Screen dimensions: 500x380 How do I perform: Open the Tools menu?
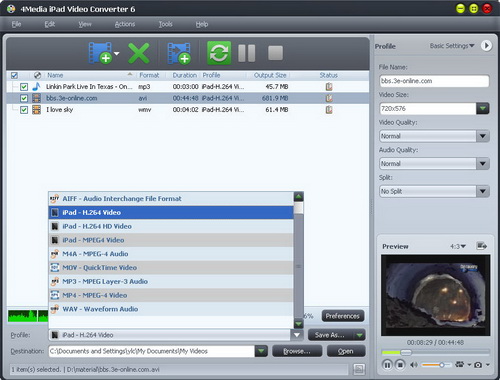(x=166, y=24)
